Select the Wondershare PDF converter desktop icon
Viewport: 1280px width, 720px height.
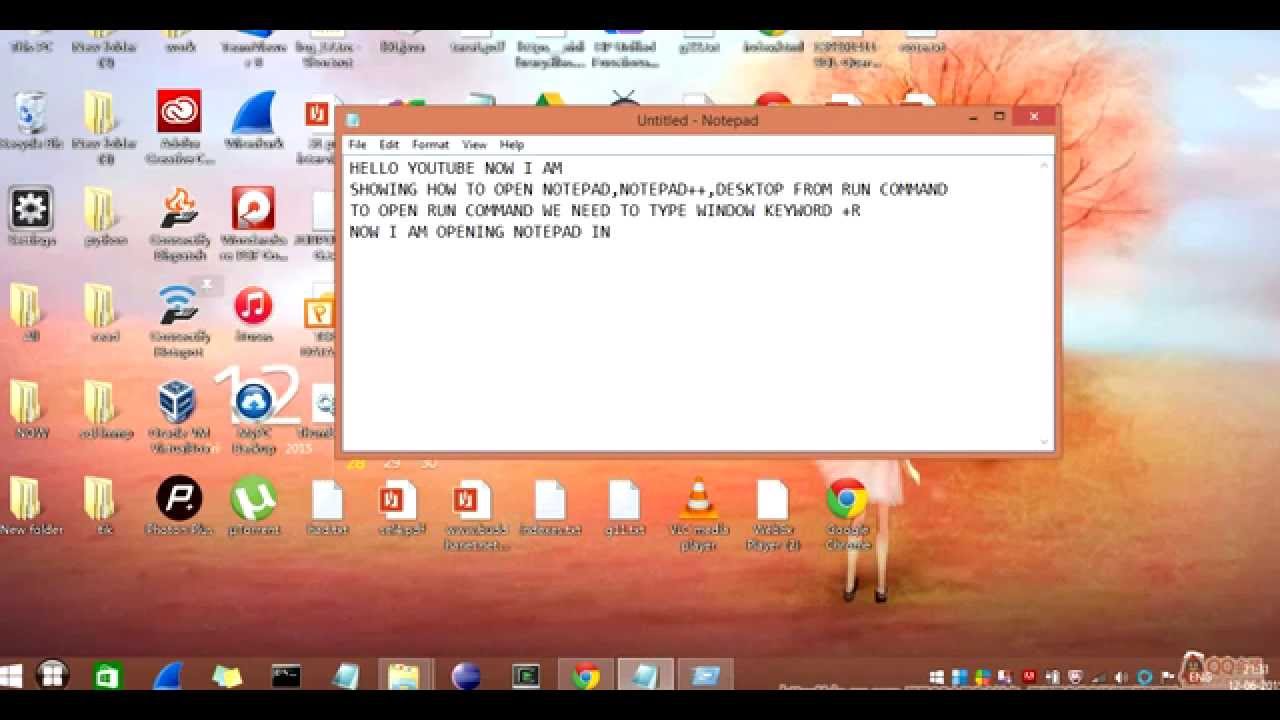point(253,223)
